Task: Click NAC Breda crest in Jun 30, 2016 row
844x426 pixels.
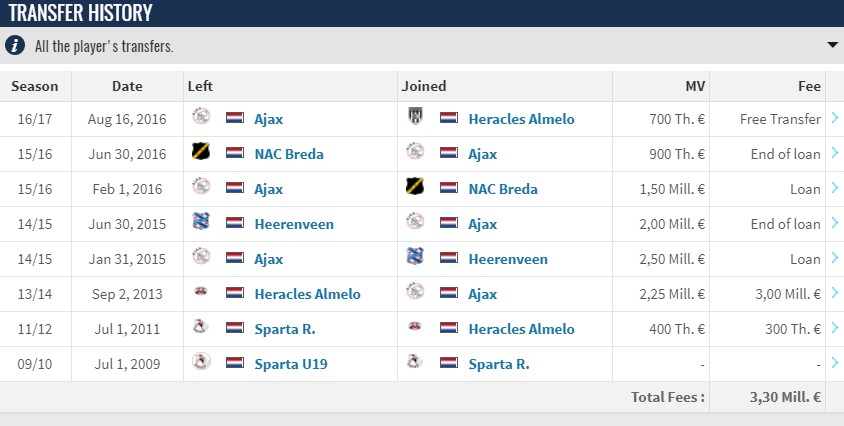Action: pos(201,151)
